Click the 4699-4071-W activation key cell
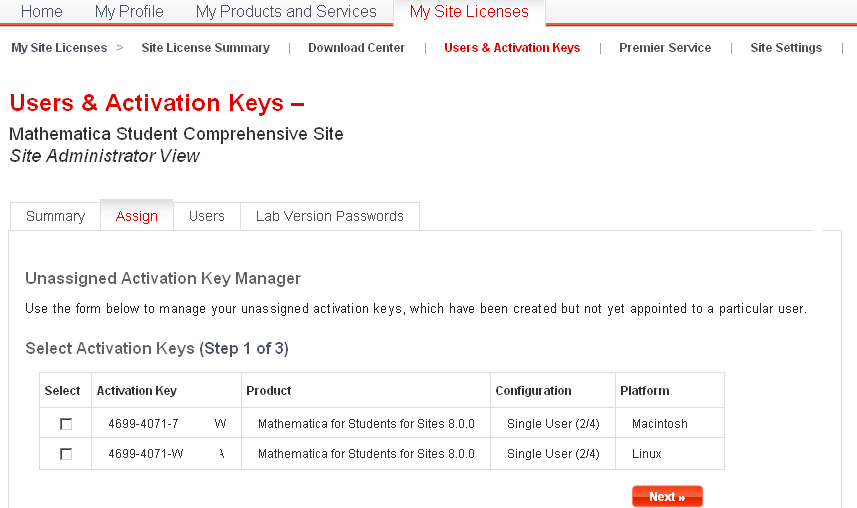The image size is (857, 508). [x=166, y=453]
